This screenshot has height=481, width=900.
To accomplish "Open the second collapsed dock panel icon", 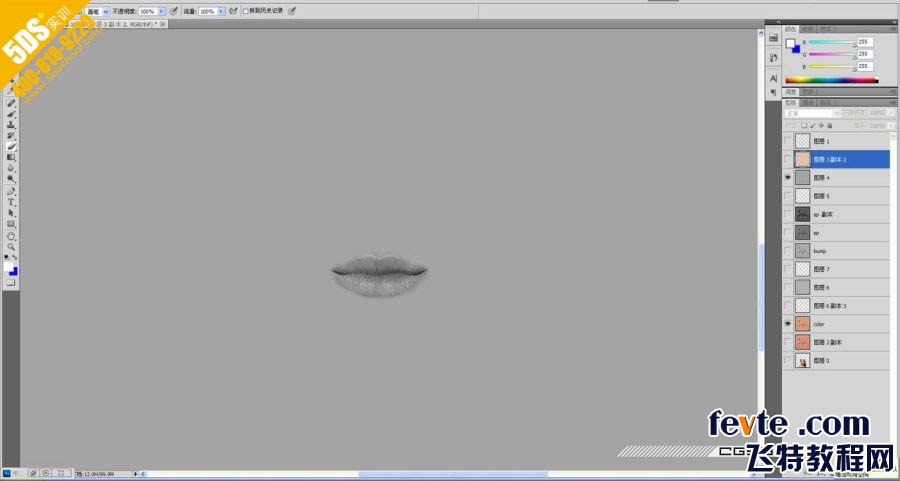I will click(773, 57).
